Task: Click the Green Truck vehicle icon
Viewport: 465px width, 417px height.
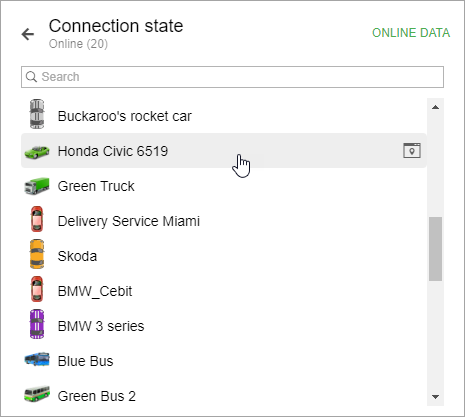Action: (x=37, y=186)
